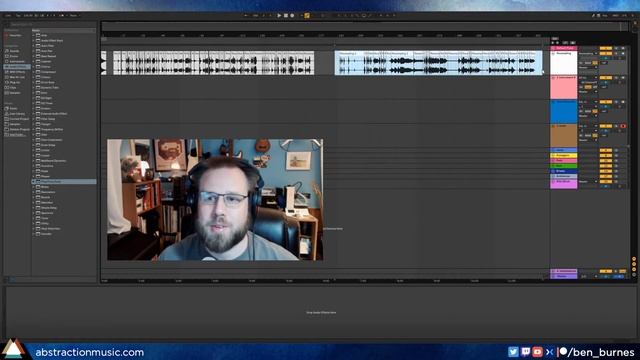Select the Drum Buss folder icon
Screen dimensions: 640x360
pyautogui.click(x=38, y=82)
